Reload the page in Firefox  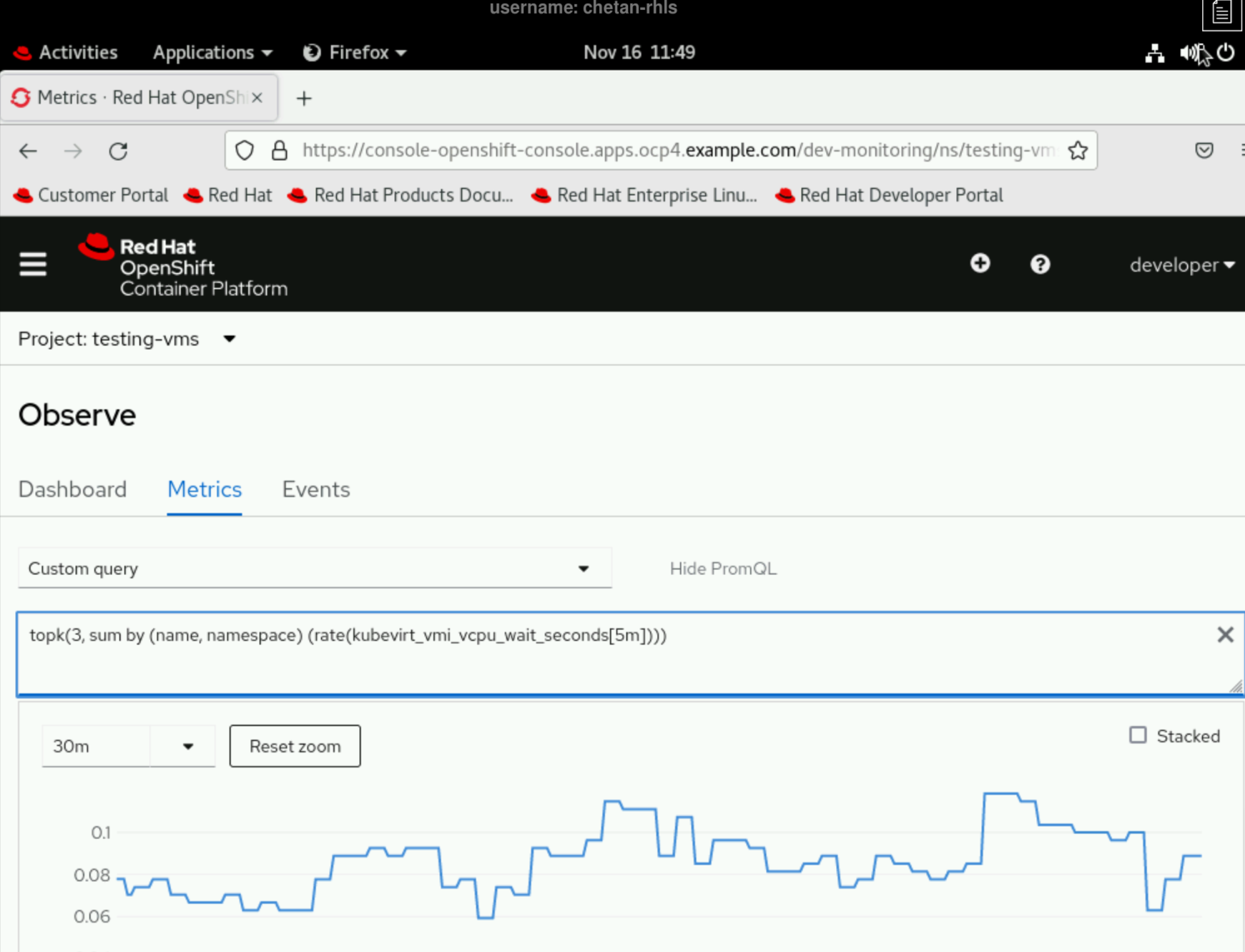pos(119,151)
